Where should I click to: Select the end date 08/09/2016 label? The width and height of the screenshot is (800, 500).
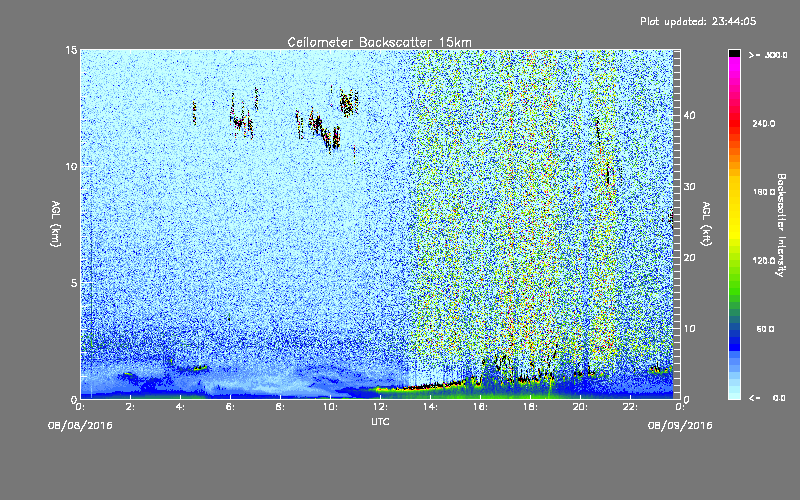coord(680,425)
